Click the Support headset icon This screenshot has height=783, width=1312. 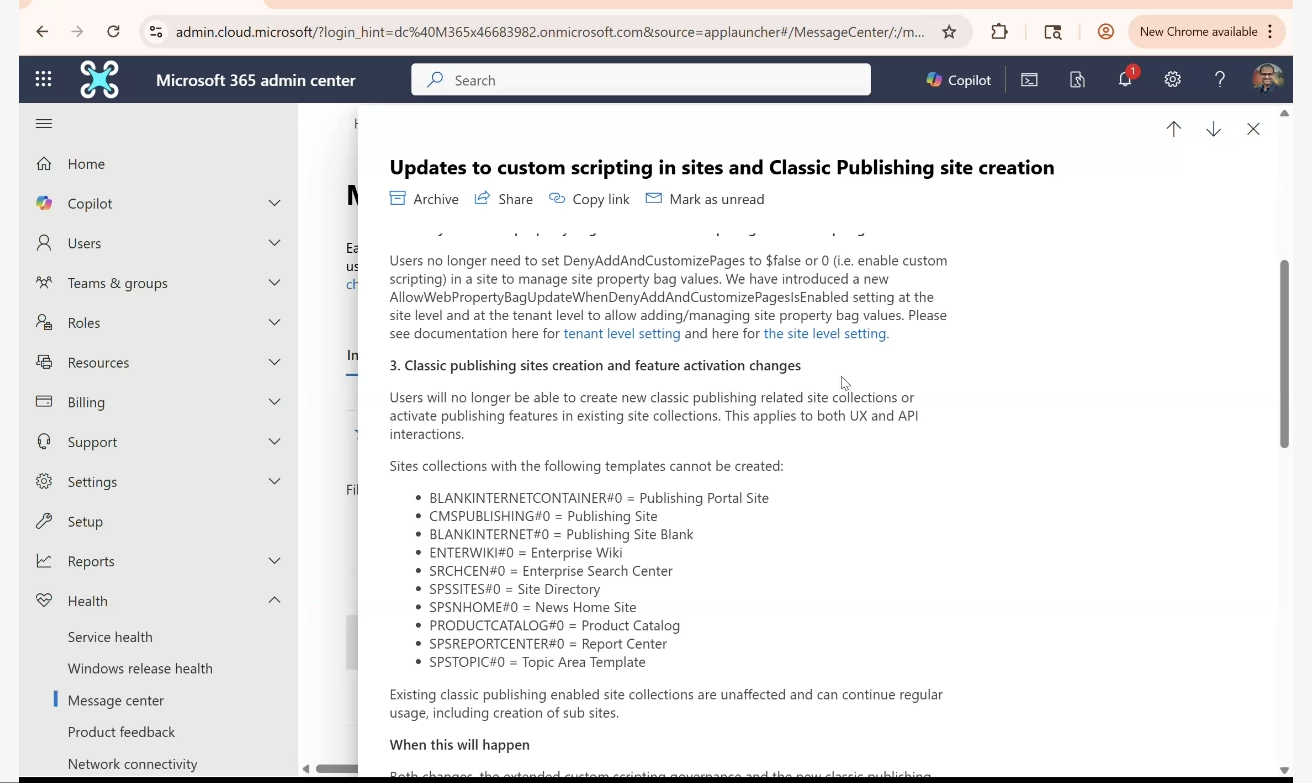(x=44, y=442)
